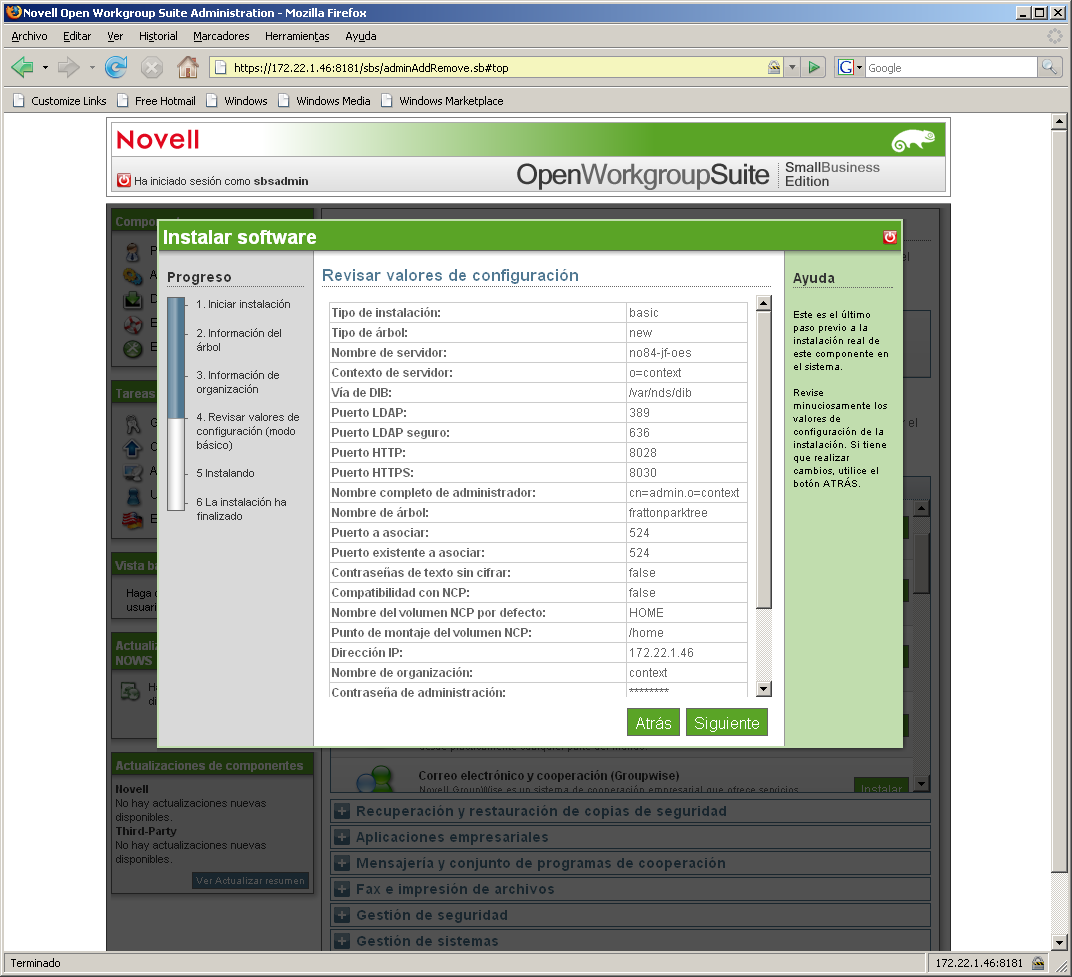Open the Customize Links bookmark
The width and height of the screenshot is (1072, 977).
coord(60,101)
